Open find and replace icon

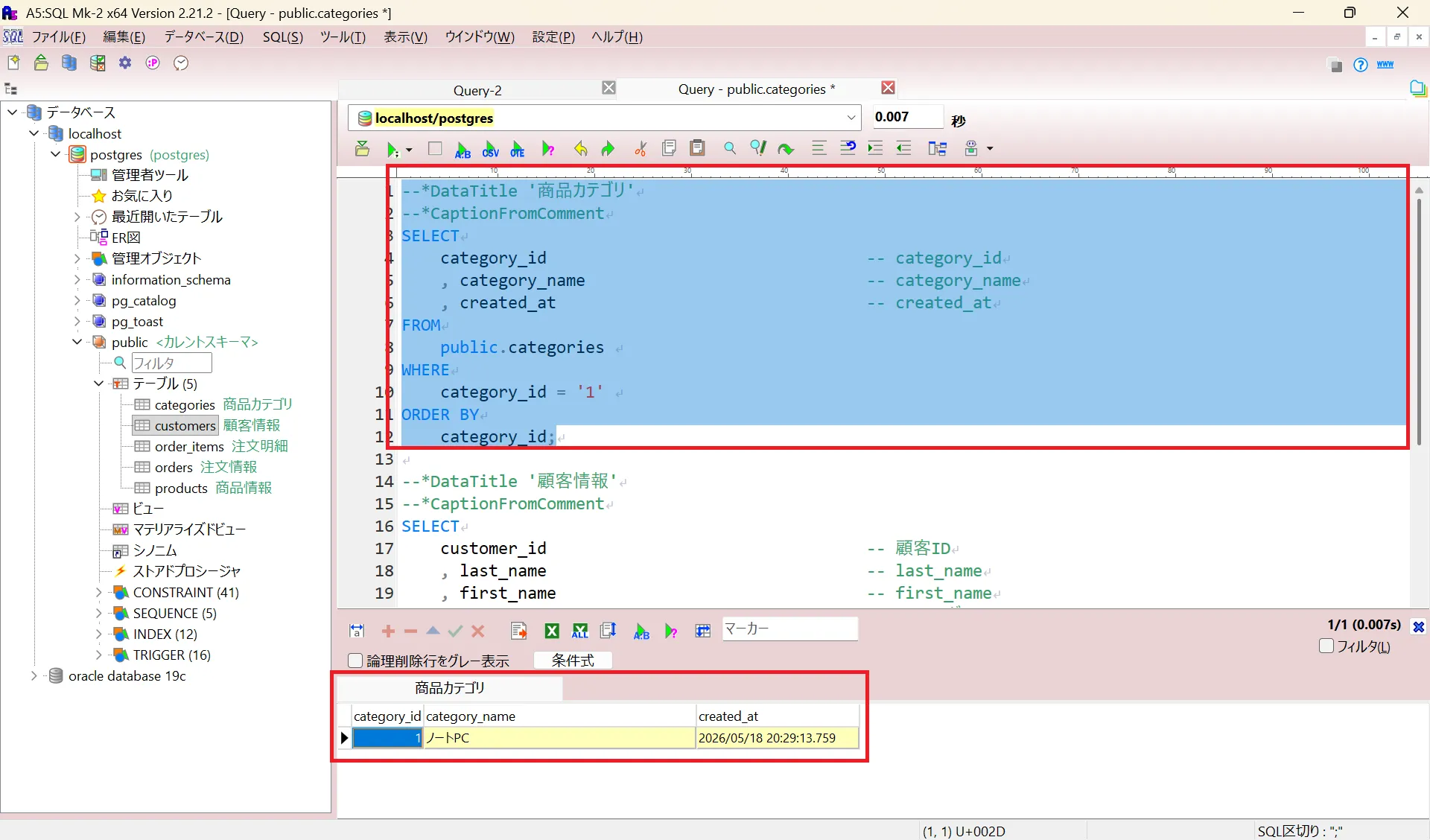point(758,148)
